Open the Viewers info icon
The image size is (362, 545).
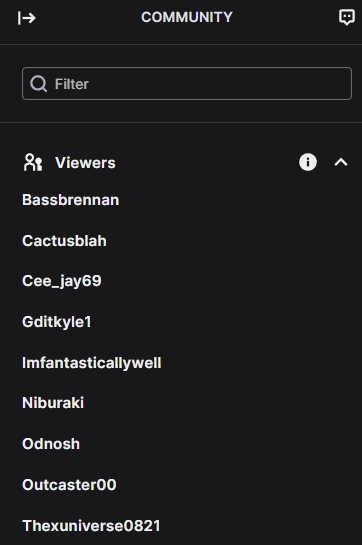(x=308, y=162)
